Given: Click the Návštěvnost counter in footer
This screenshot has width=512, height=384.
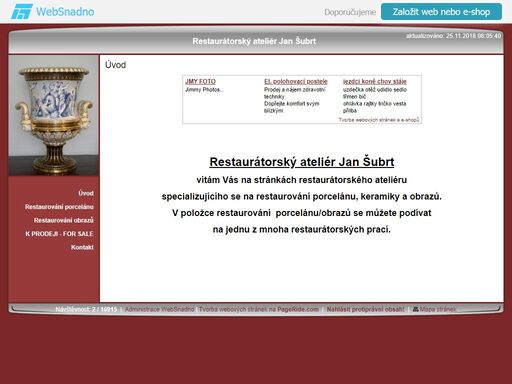Looking at the screenshot, I should (86, 309).
